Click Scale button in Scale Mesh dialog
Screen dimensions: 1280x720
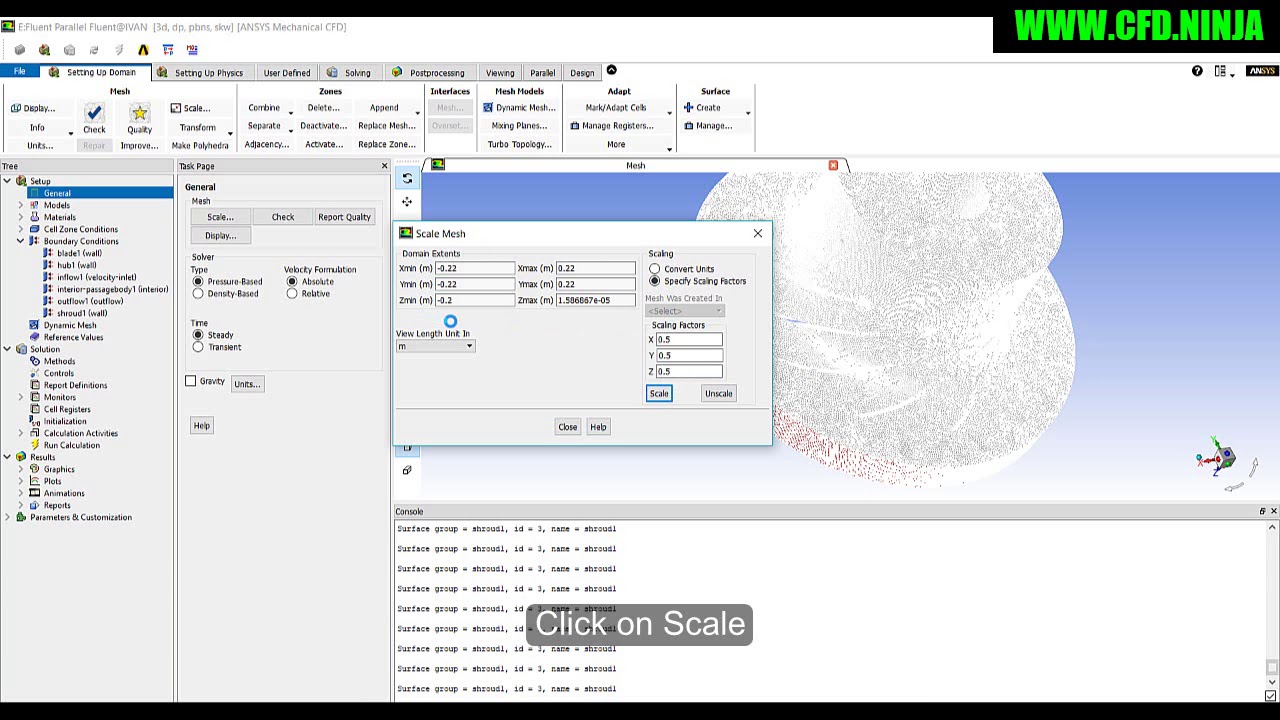tap(659, 393)
